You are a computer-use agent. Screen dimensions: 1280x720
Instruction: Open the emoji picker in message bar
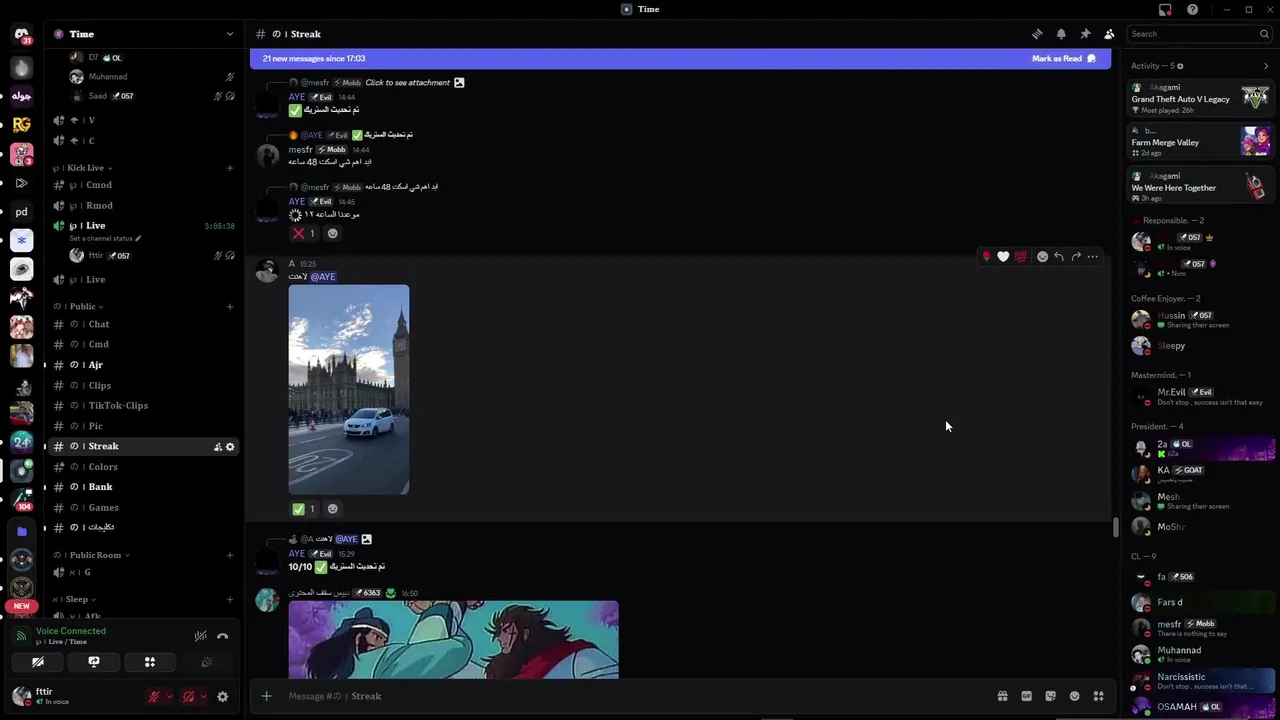coord(1074,696)
